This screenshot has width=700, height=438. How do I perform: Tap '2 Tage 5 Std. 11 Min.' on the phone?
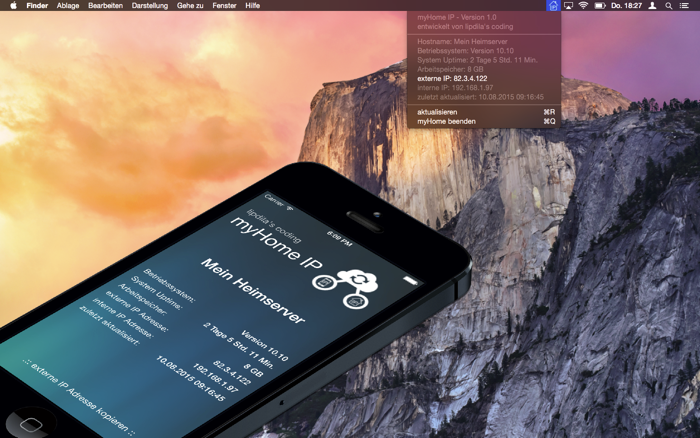click(239, 345)
